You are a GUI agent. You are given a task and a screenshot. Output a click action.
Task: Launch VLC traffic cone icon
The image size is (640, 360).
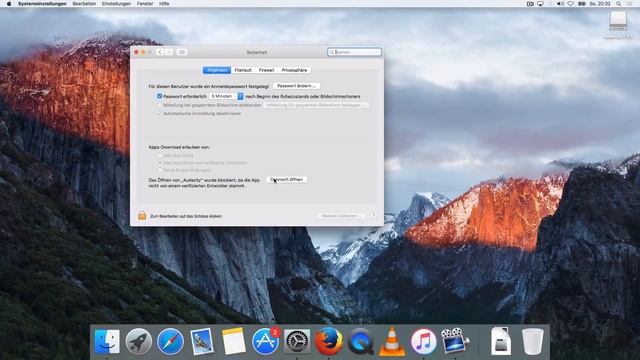click(x=392, y=341)
